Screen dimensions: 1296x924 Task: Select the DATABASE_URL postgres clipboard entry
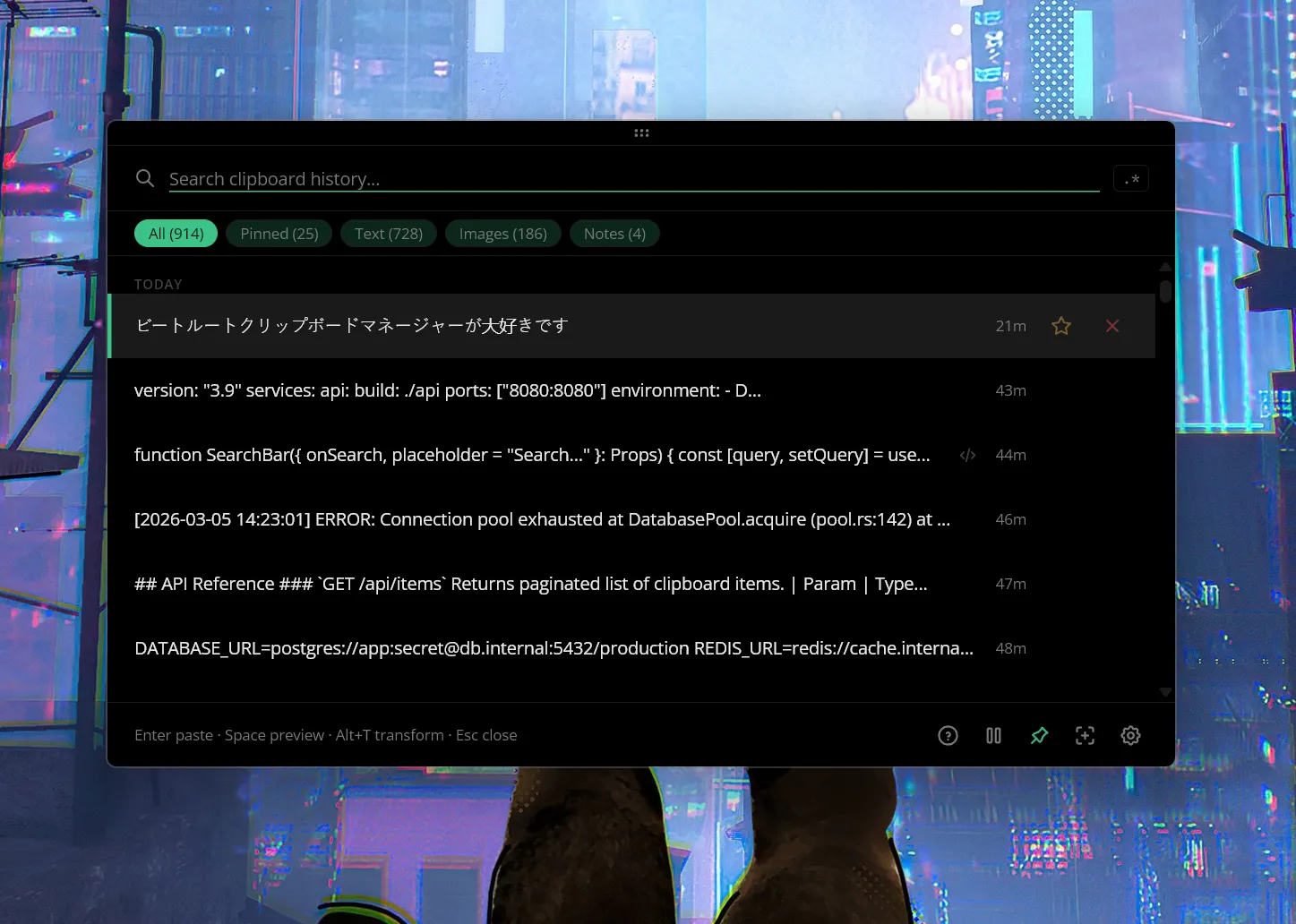[x=554, y=648]
